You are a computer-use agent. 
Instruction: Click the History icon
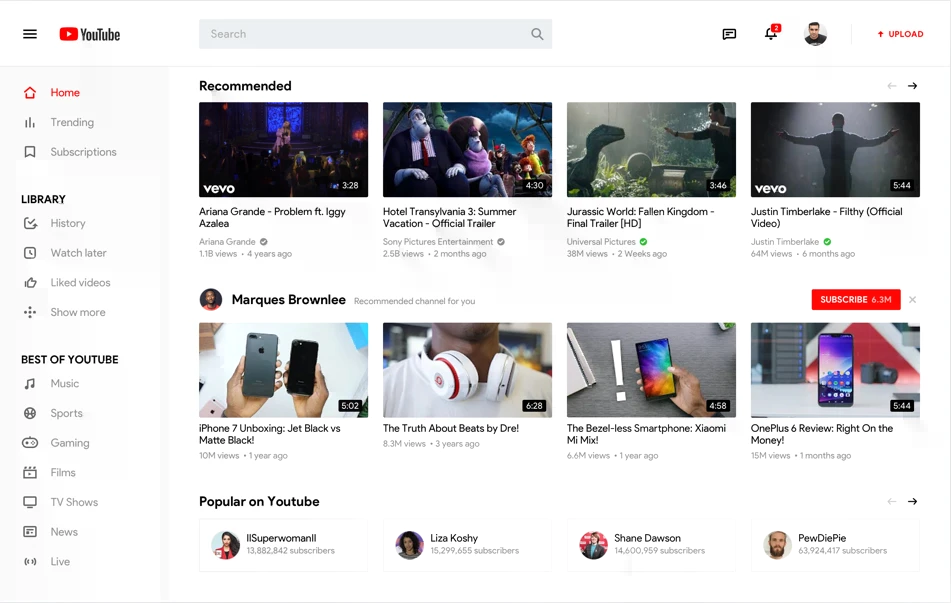tap(30, 223)
